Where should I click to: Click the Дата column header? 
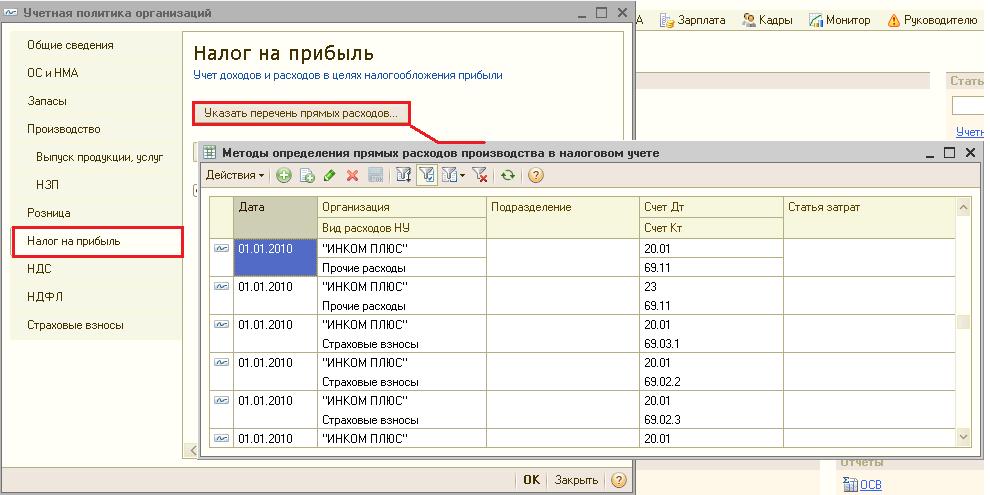click(x=275, y=217)
